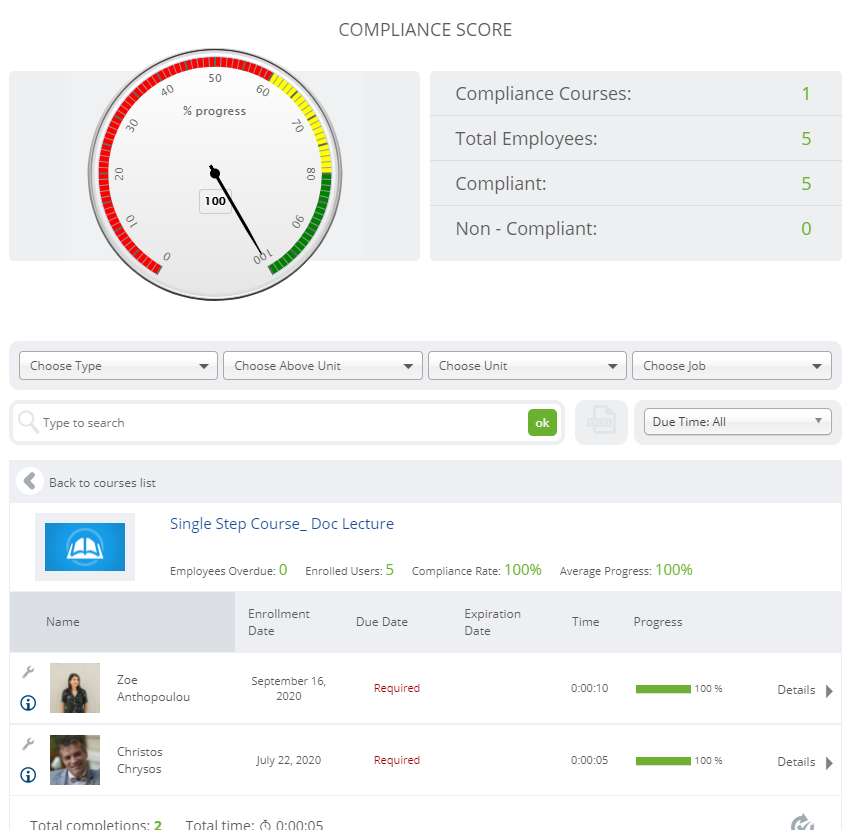Click the Average Progress: 100% statistic
The width and height of the screenshot is (853, 830).
click(x=626, y=570)
